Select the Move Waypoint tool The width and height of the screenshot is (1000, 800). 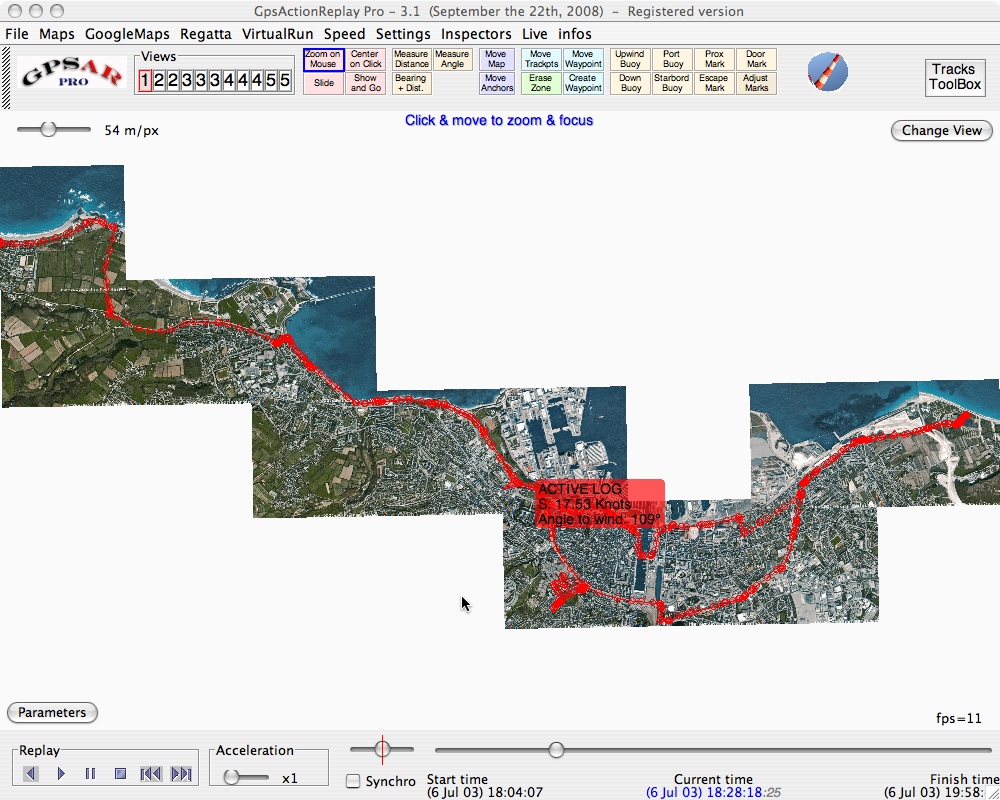pos(583,59)
